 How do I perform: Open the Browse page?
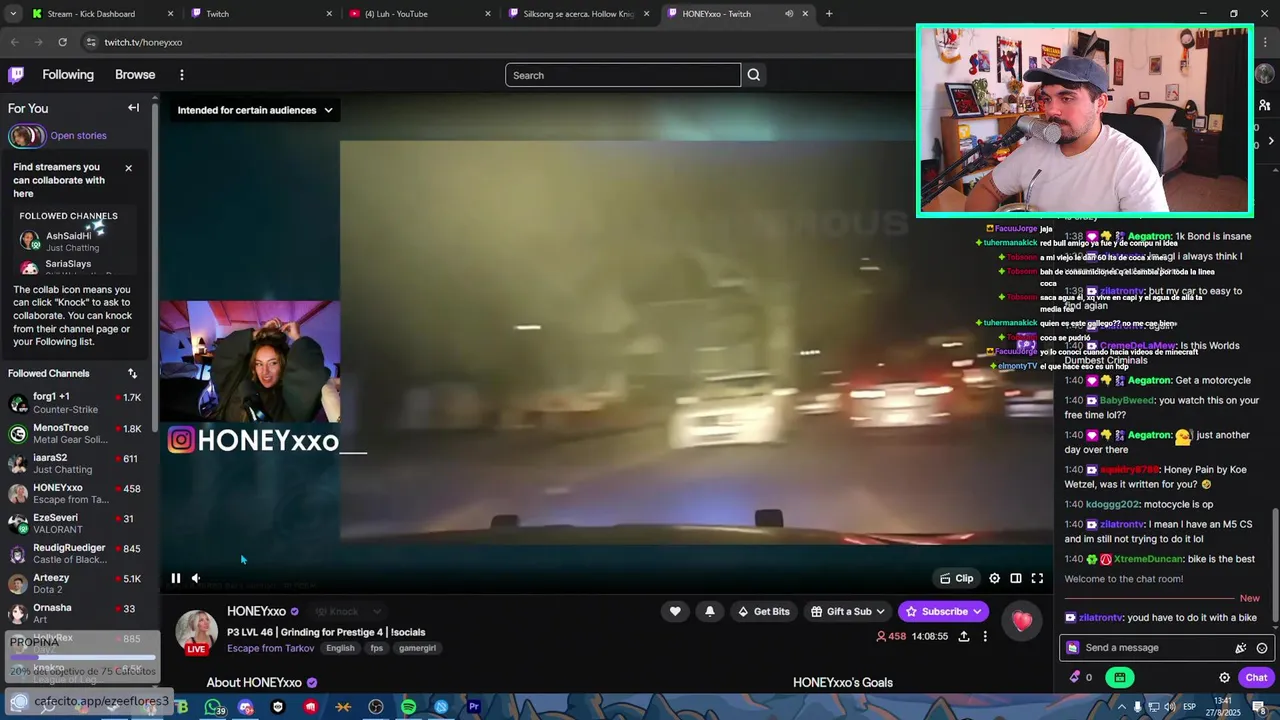[x=135, y=75]
